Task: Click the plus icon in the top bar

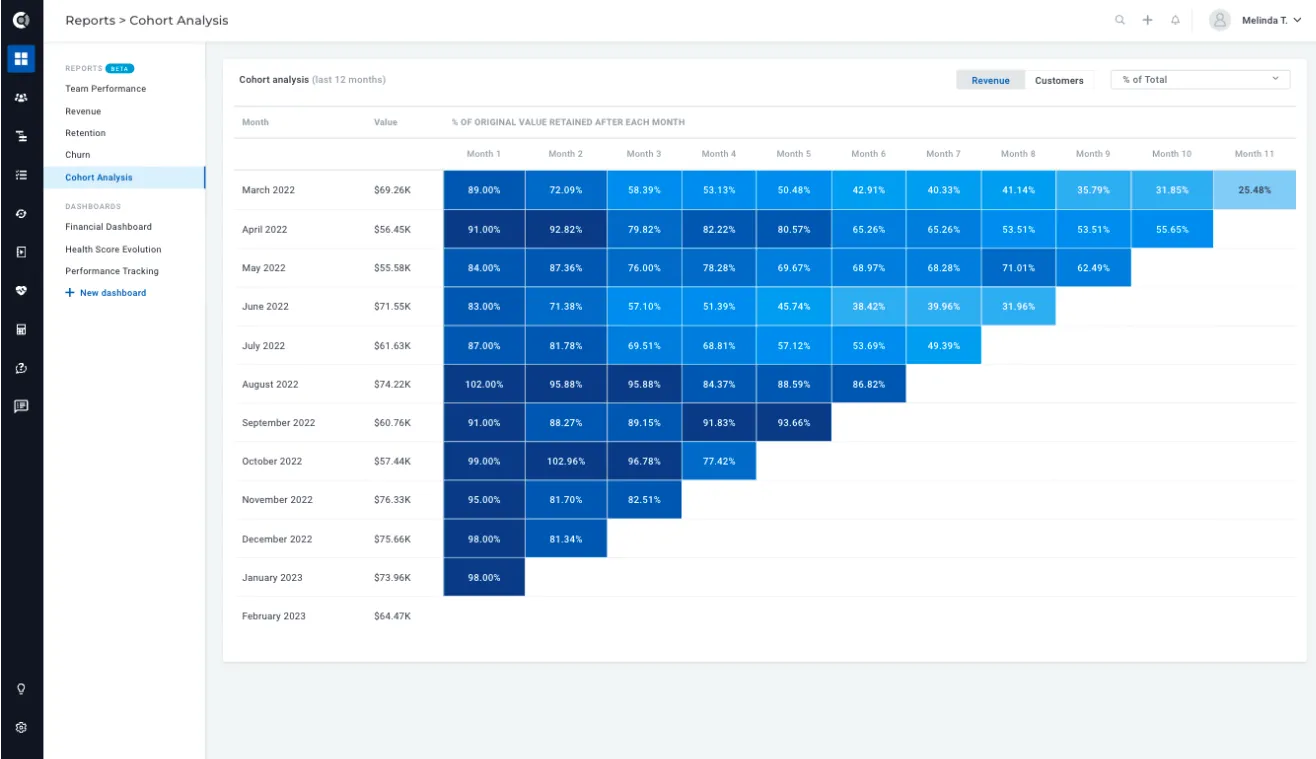Action: tap(1148, 20)
